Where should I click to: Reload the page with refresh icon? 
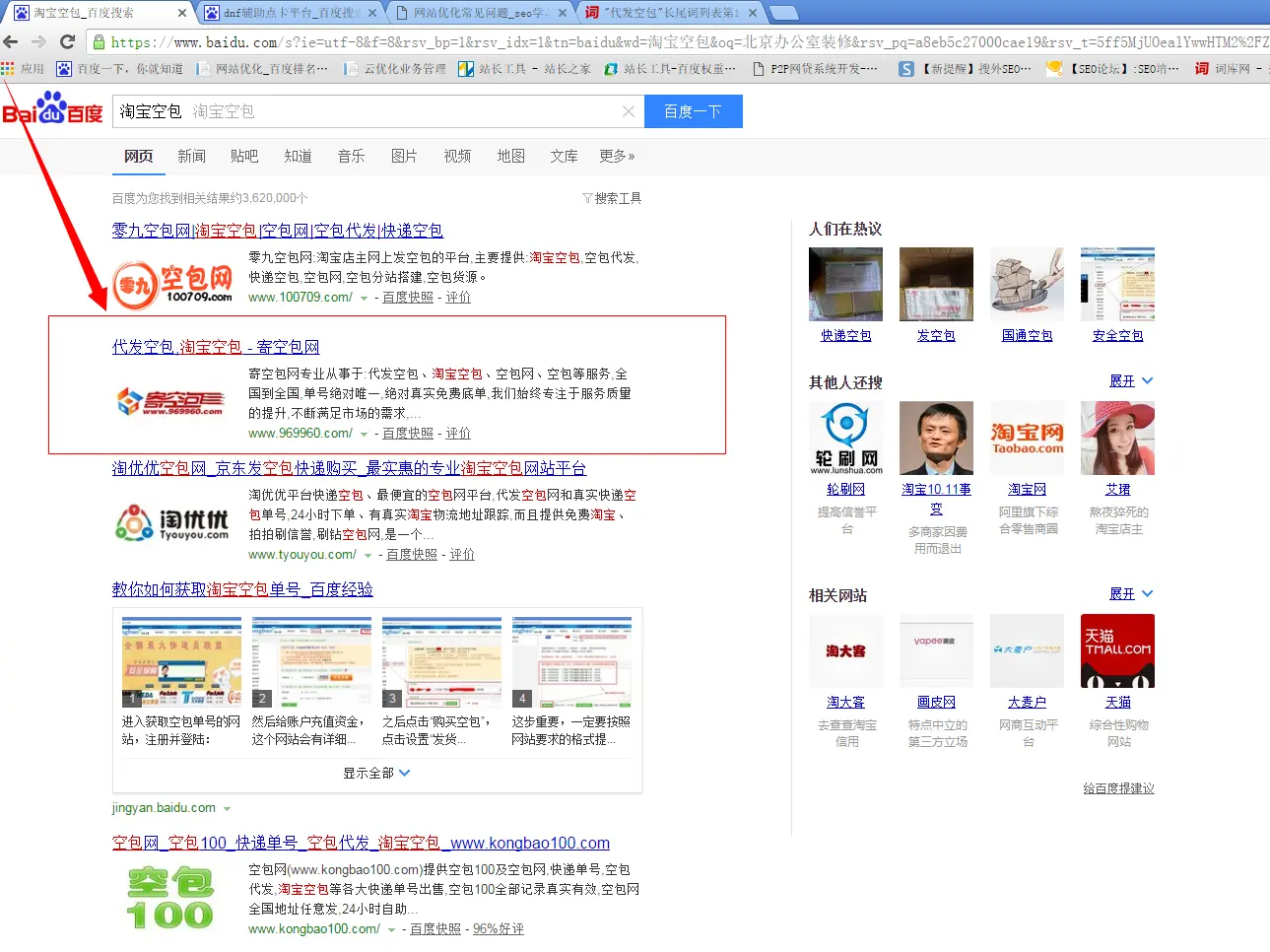67,41
